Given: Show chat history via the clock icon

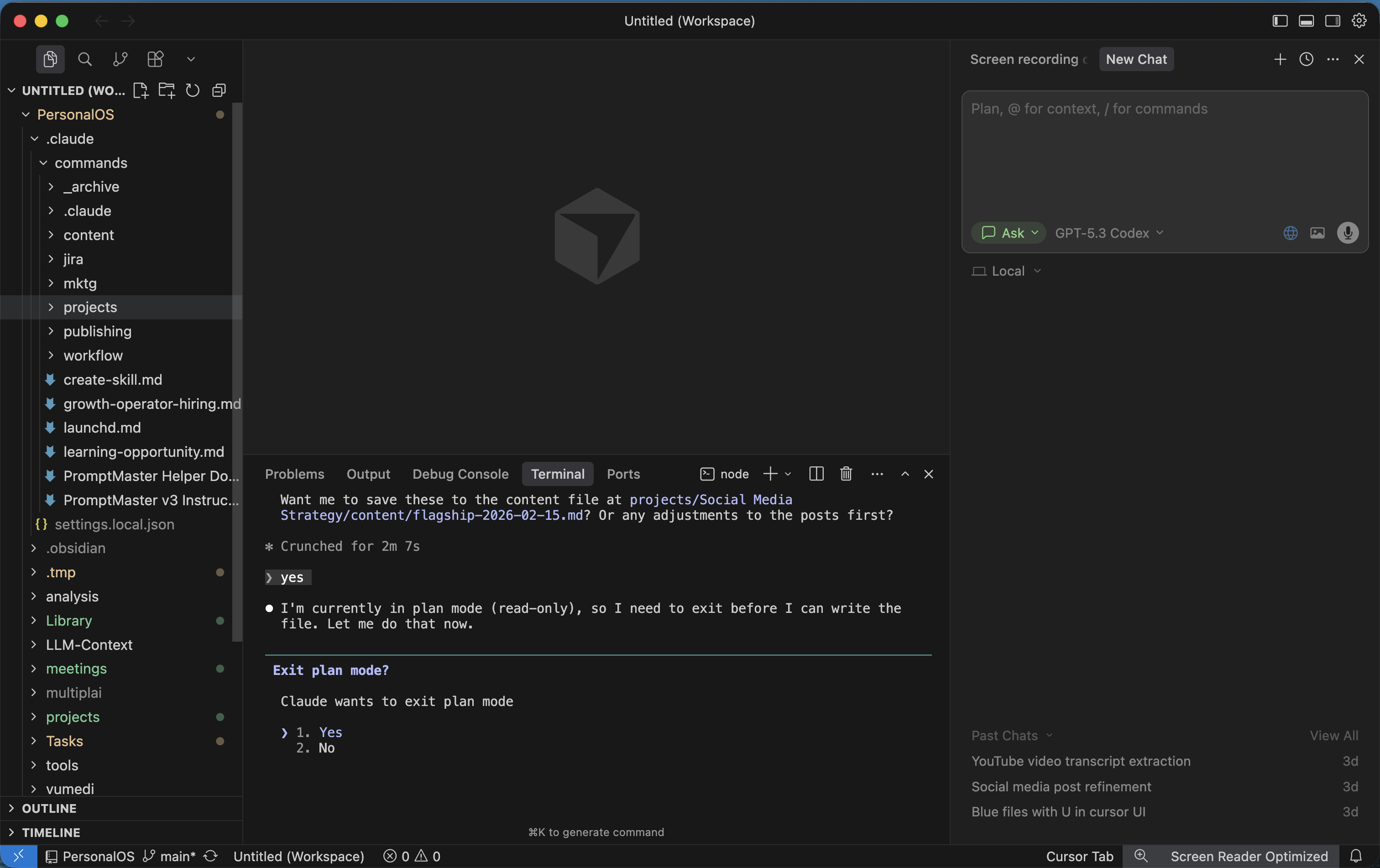Looking at the screenshot, I should pyautogui.click(x=1306, y=59).
